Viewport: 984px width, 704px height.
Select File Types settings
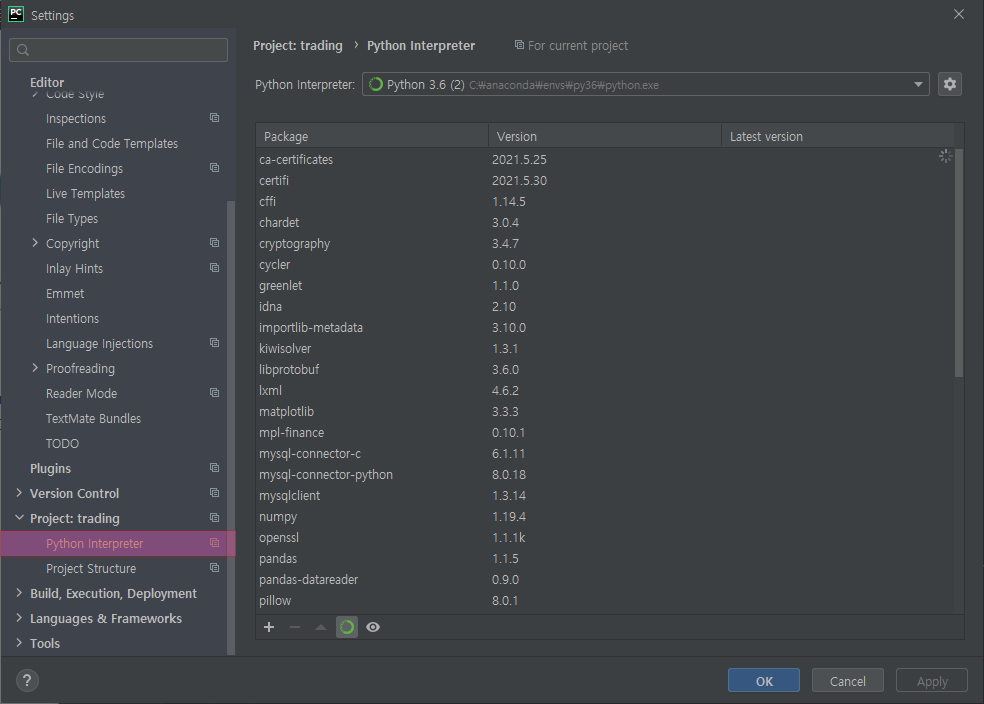72,219
